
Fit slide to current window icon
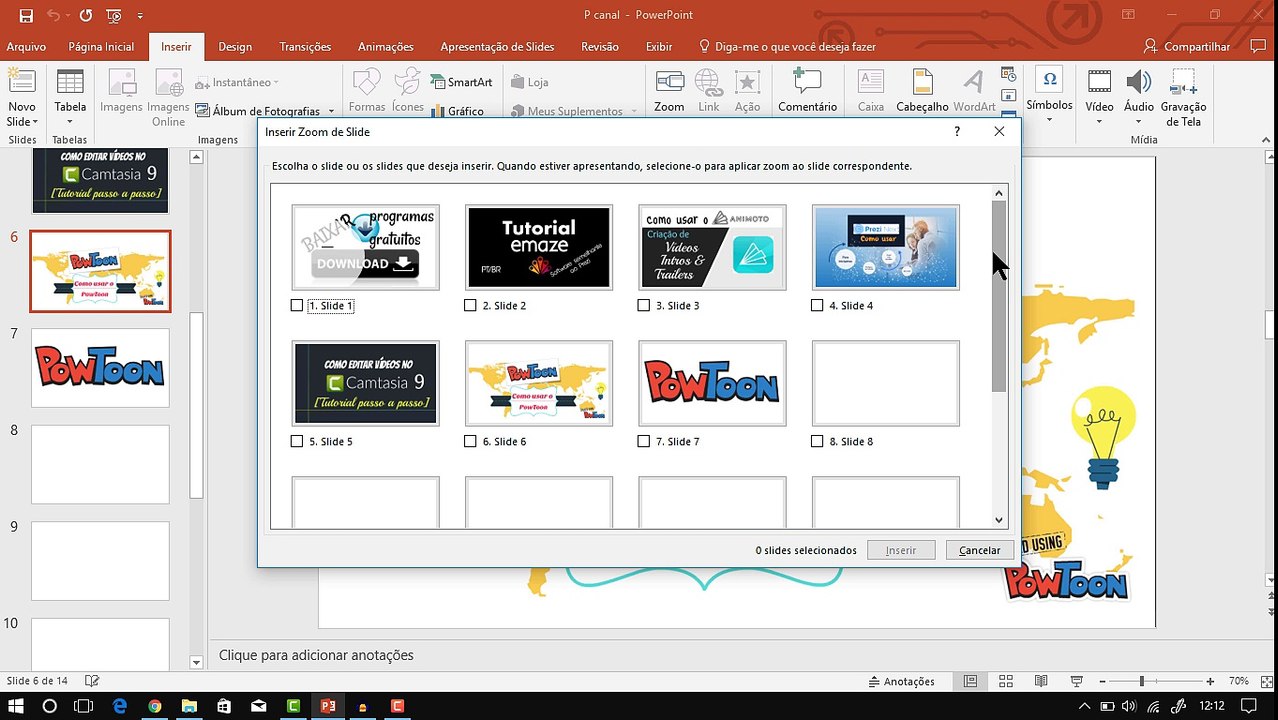pos(1267,681)
